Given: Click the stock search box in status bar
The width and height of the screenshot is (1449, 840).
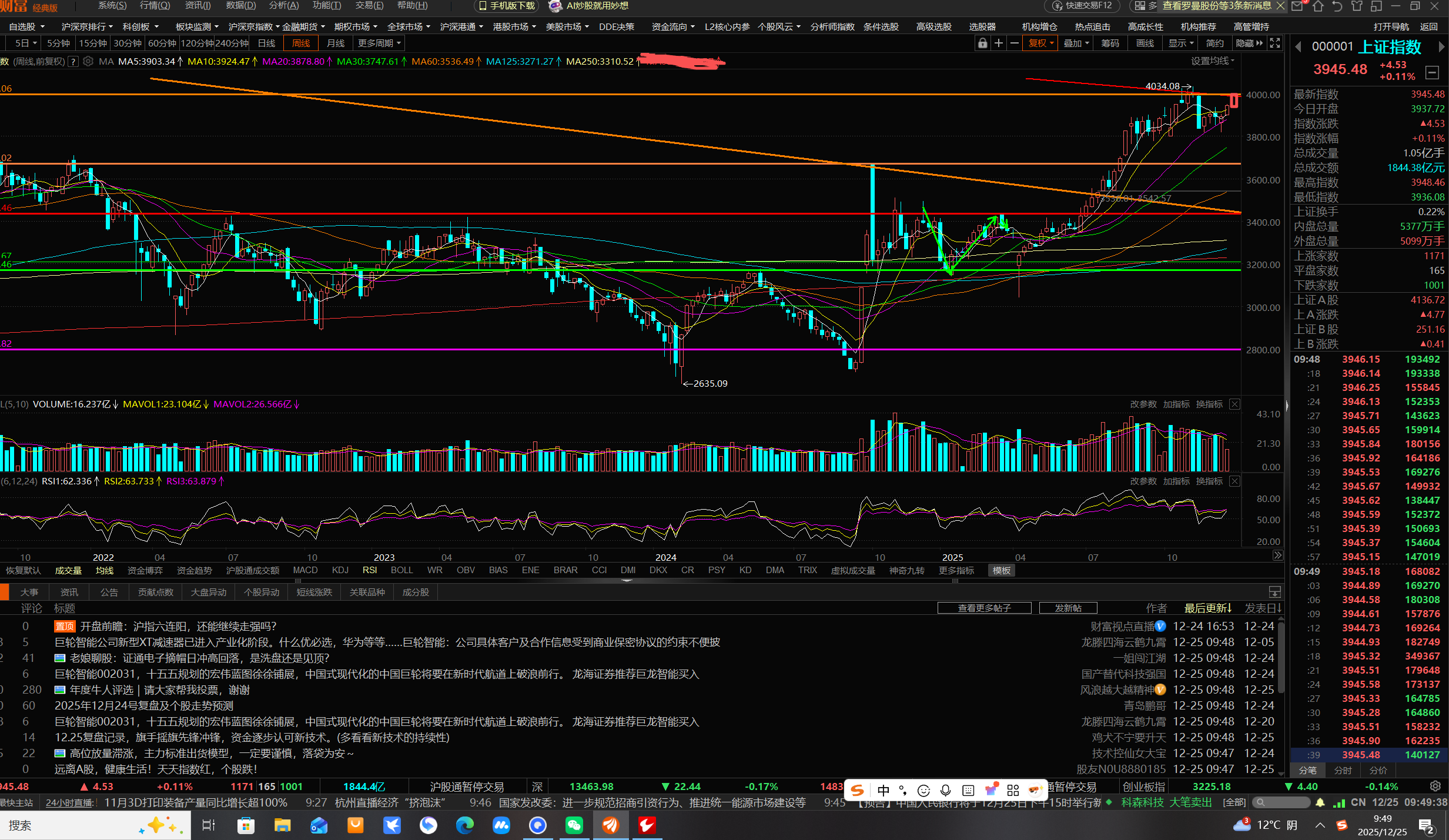Looking at the screenshot, I should (x=1281, y=802).
